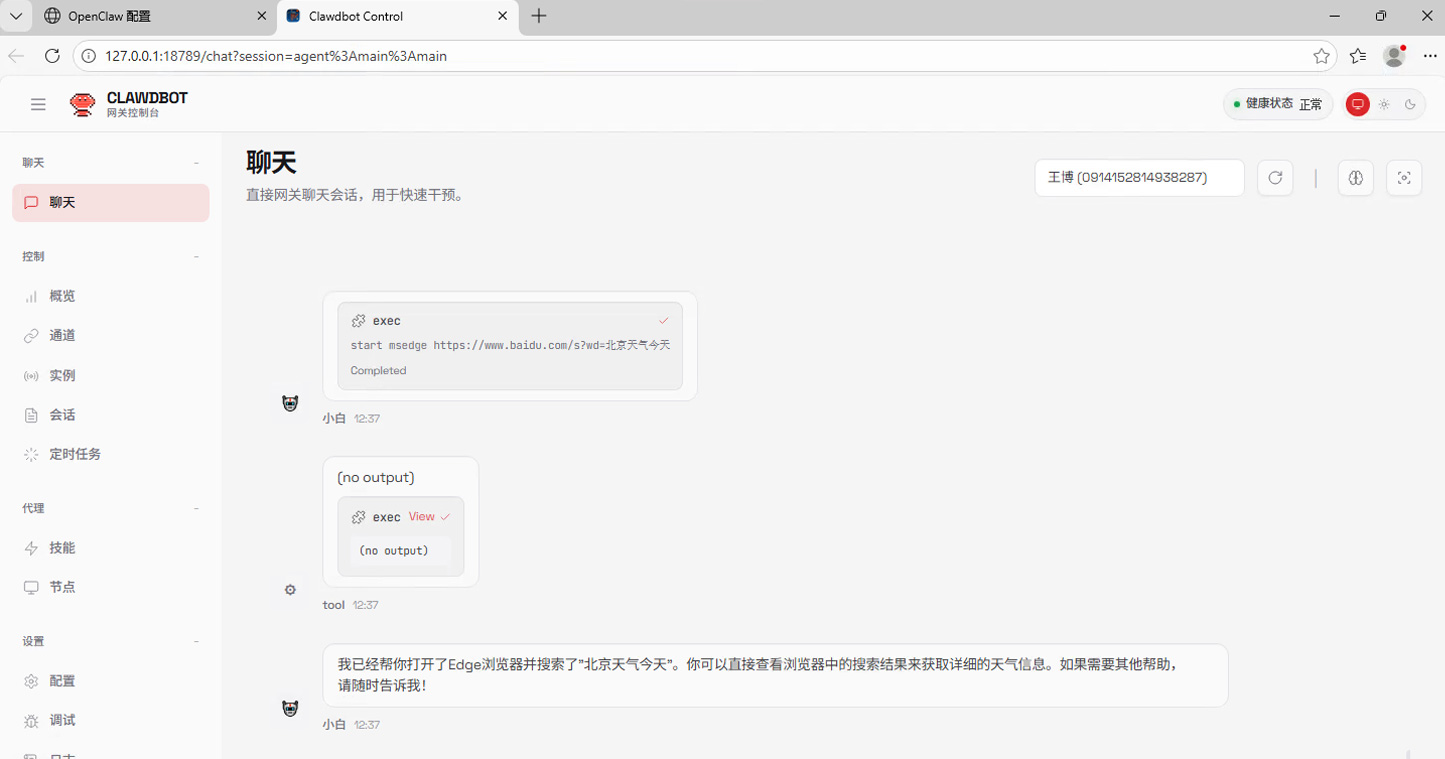This screenshot has width=1445, height=759.
Task: Select the system theme monitor icon
Action: tap(1357, 104)
